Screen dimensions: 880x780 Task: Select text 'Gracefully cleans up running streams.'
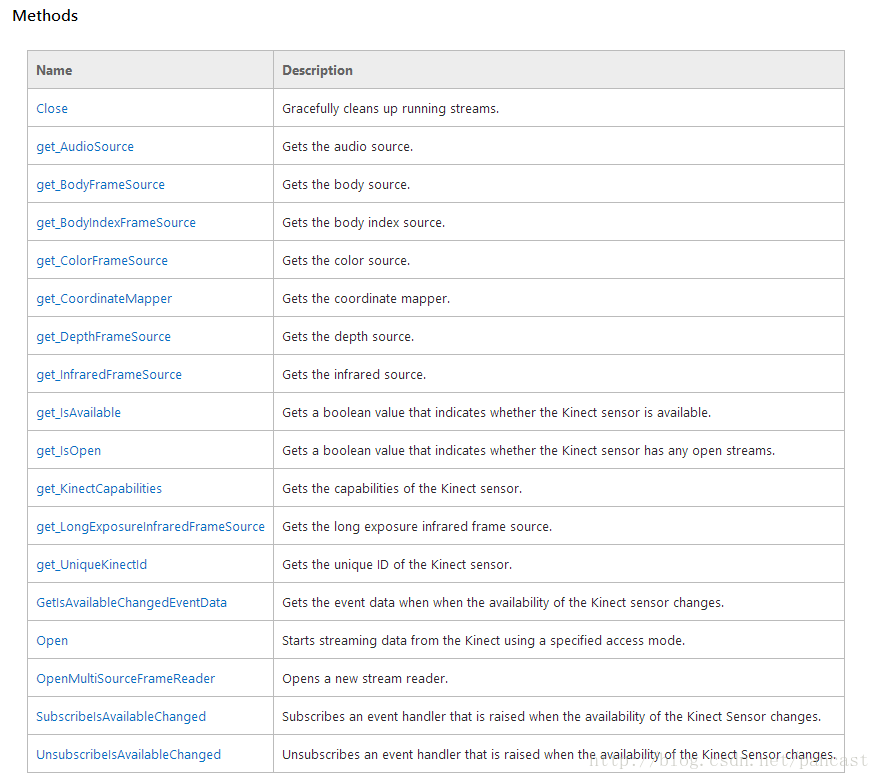point(390,108)
